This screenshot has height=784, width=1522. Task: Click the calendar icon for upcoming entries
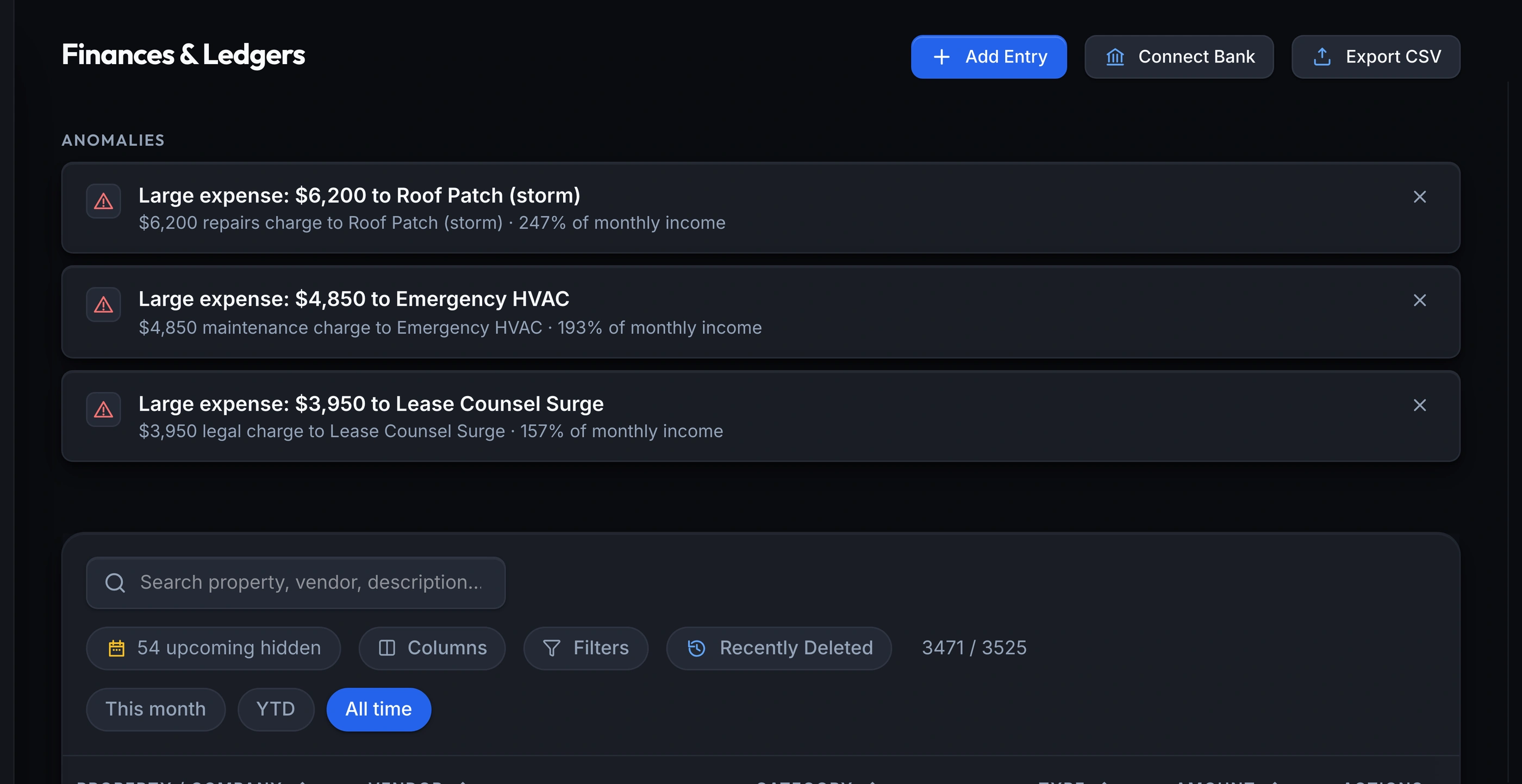point(116,648)
